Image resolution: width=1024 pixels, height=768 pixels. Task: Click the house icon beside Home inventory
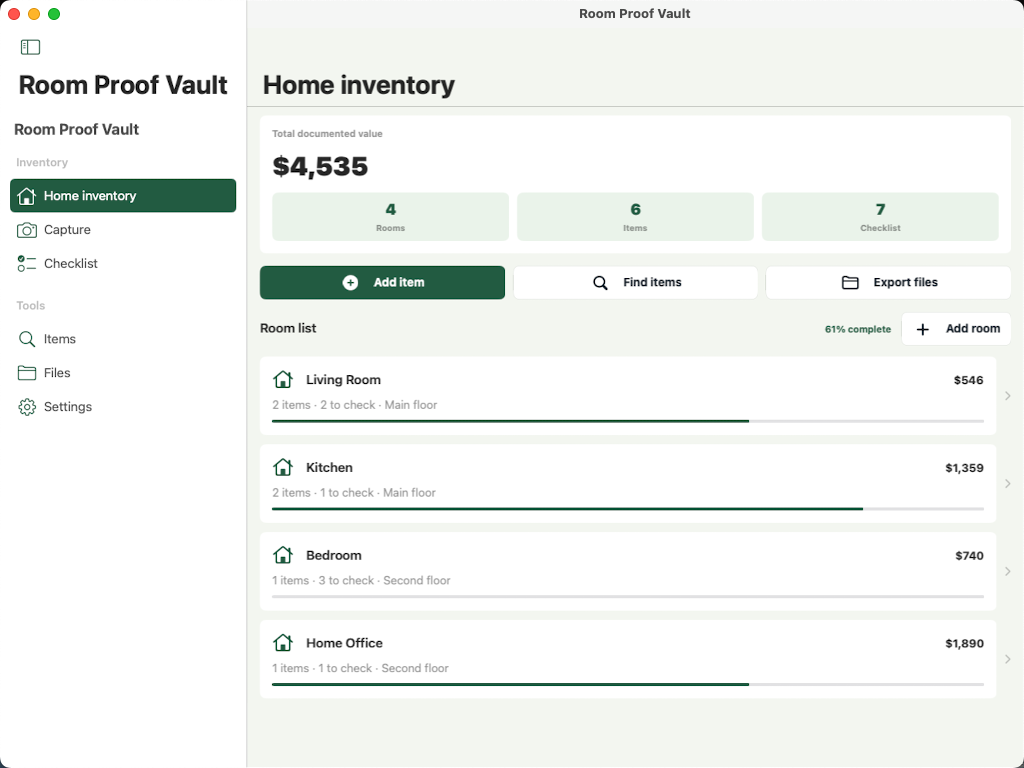coord(26,196)
